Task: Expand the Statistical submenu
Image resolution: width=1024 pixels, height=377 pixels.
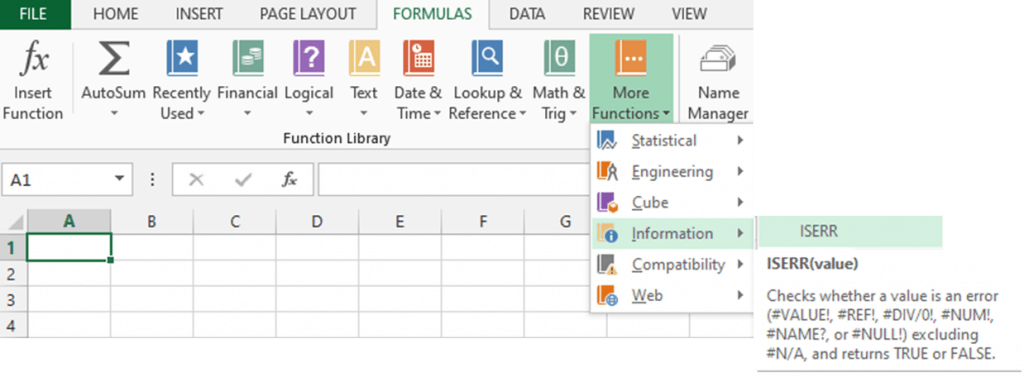Action: click(671, 140)
